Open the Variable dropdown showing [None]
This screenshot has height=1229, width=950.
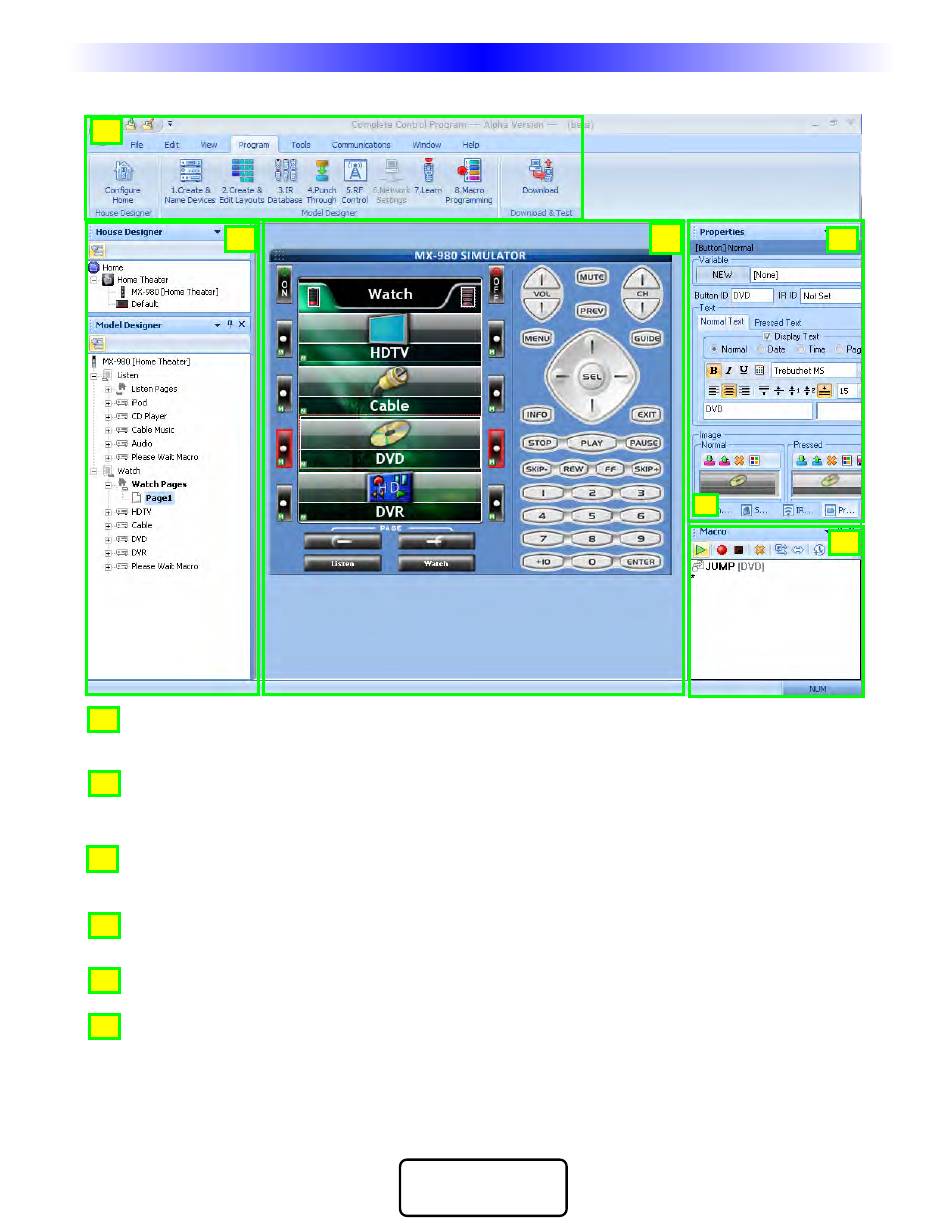click(805, 275)
